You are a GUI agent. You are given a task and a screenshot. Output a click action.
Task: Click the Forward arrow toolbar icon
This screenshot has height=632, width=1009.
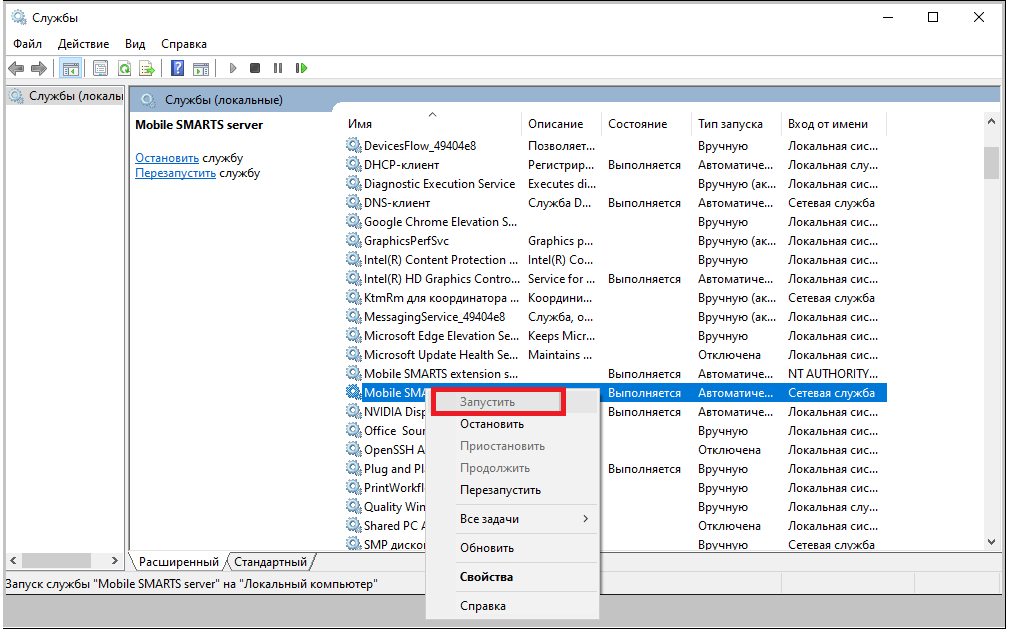39,68
